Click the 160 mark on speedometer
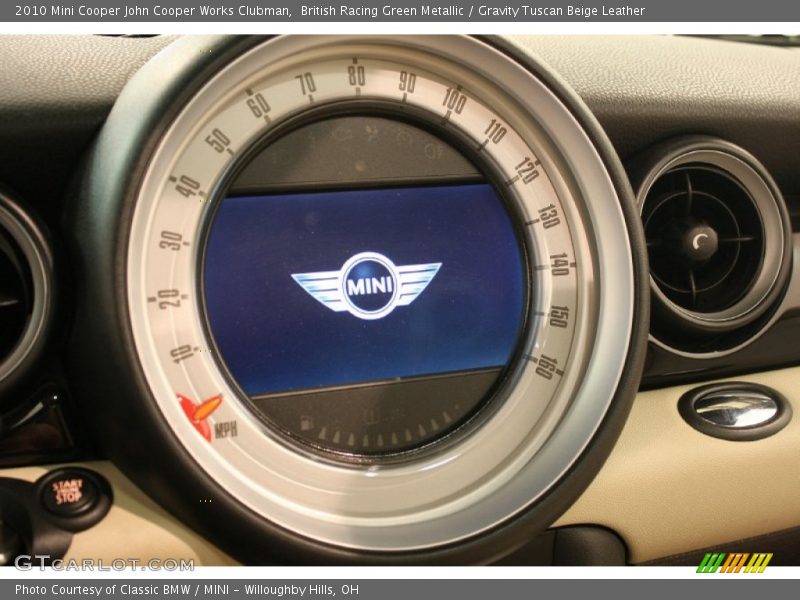The image size is (800, 600). coord(547,367)
